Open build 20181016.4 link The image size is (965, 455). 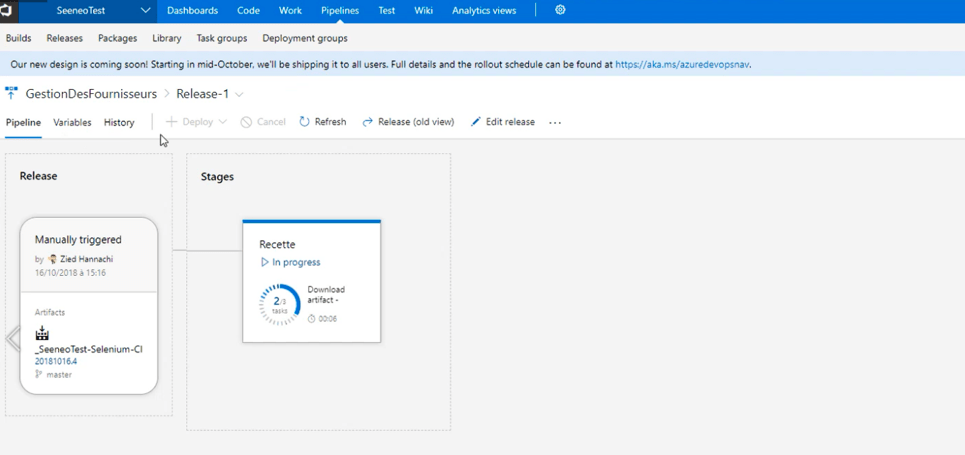(56, 361)
